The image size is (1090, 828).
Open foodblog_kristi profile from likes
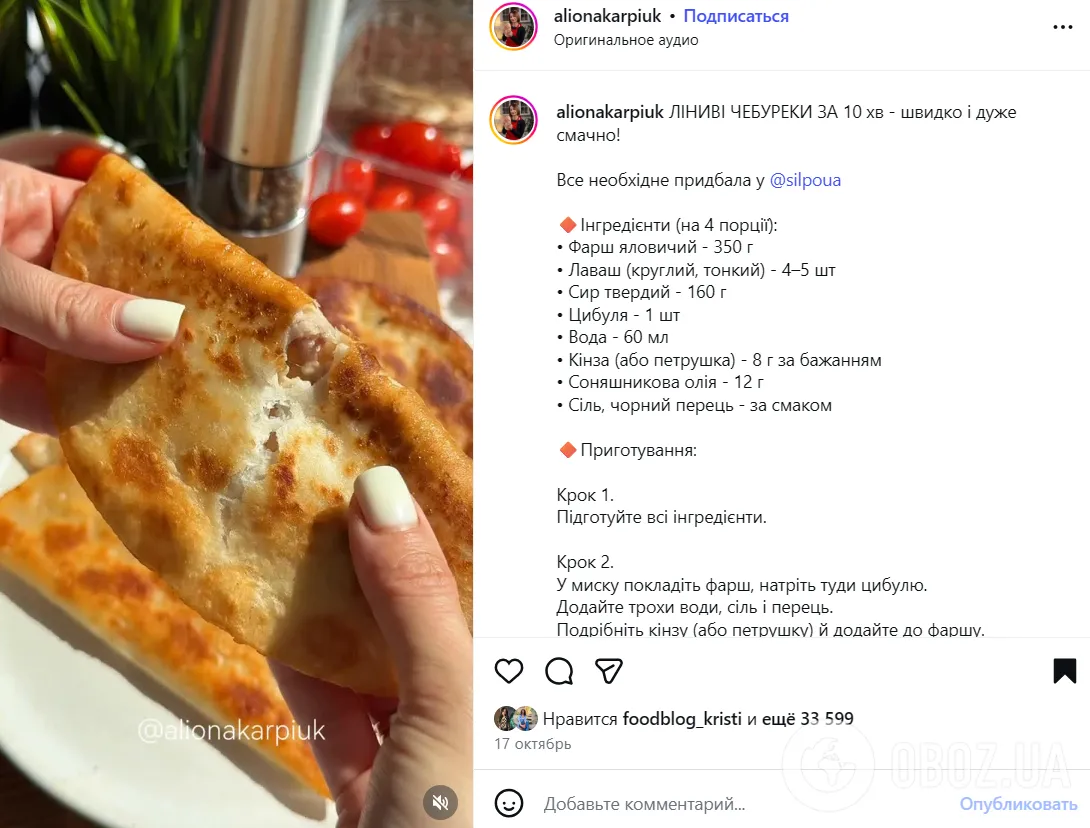[x=682, y=719]
